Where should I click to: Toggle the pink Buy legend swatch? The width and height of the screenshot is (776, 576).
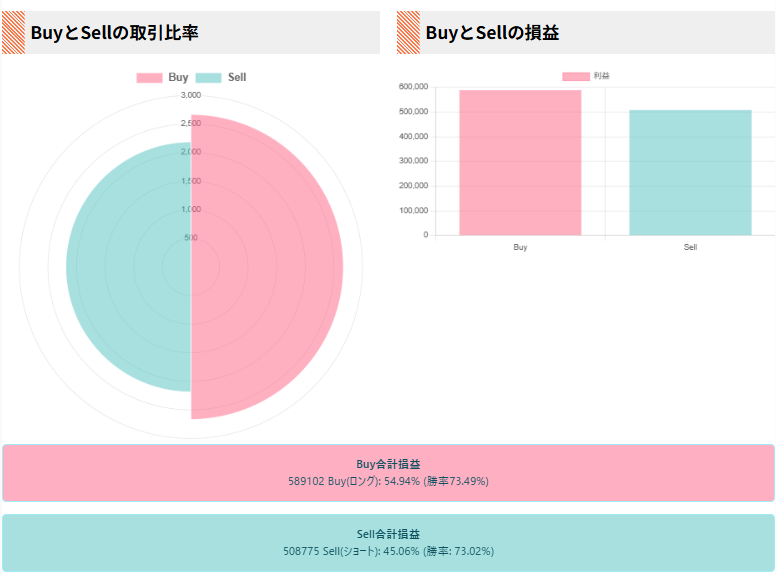pos(149,78)
